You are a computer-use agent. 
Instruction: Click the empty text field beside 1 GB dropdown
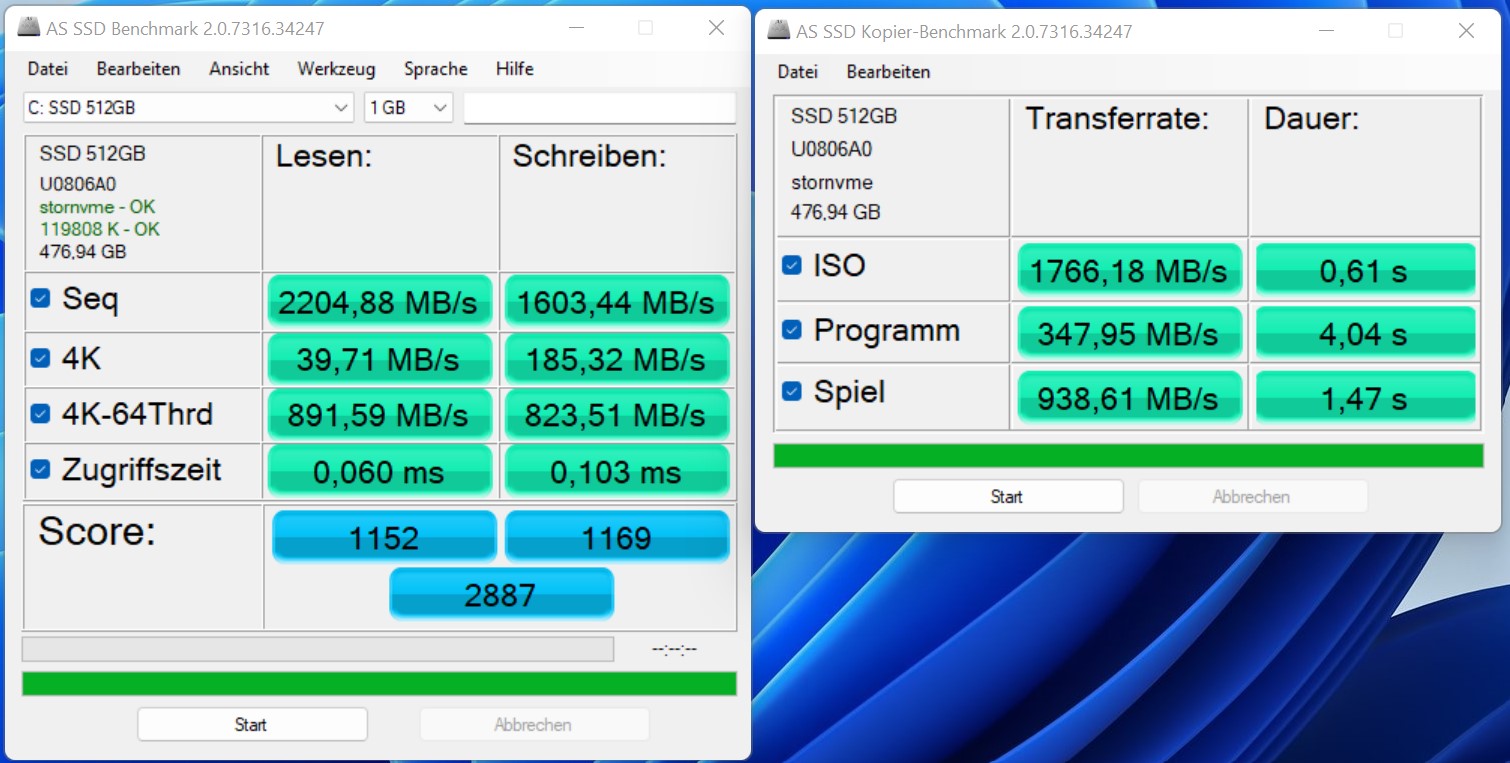pyautogui.click(x=599, y=108)
